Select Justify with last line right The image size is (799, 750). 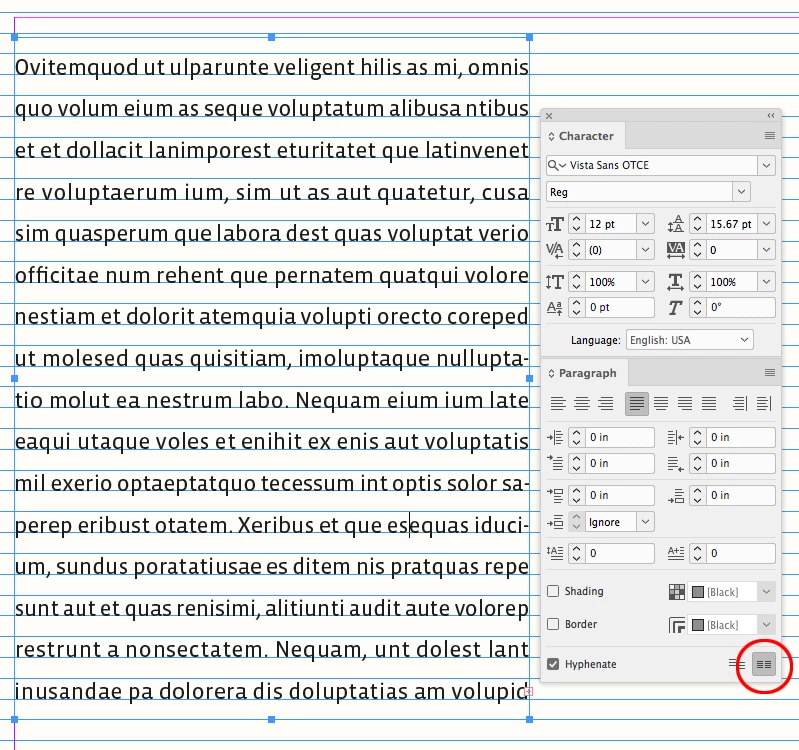[685, 404]
